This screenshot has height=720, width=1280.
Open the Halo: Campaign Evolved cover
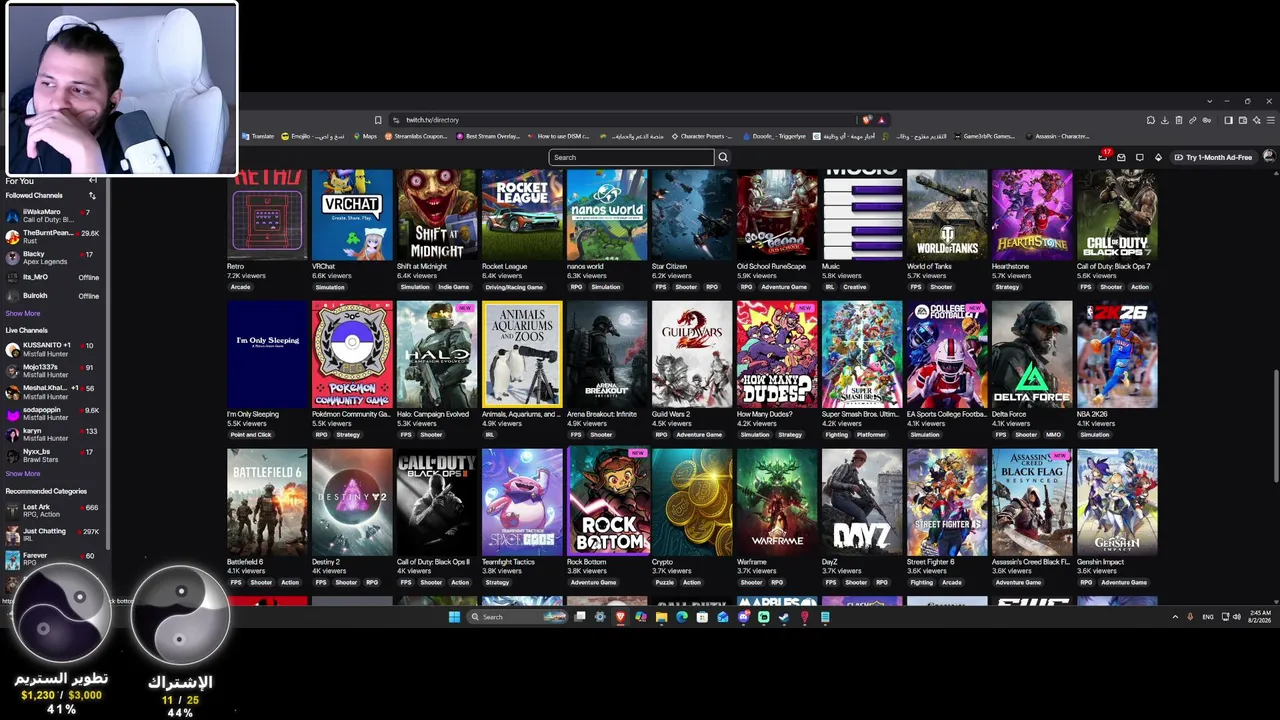tap(437, 355)
